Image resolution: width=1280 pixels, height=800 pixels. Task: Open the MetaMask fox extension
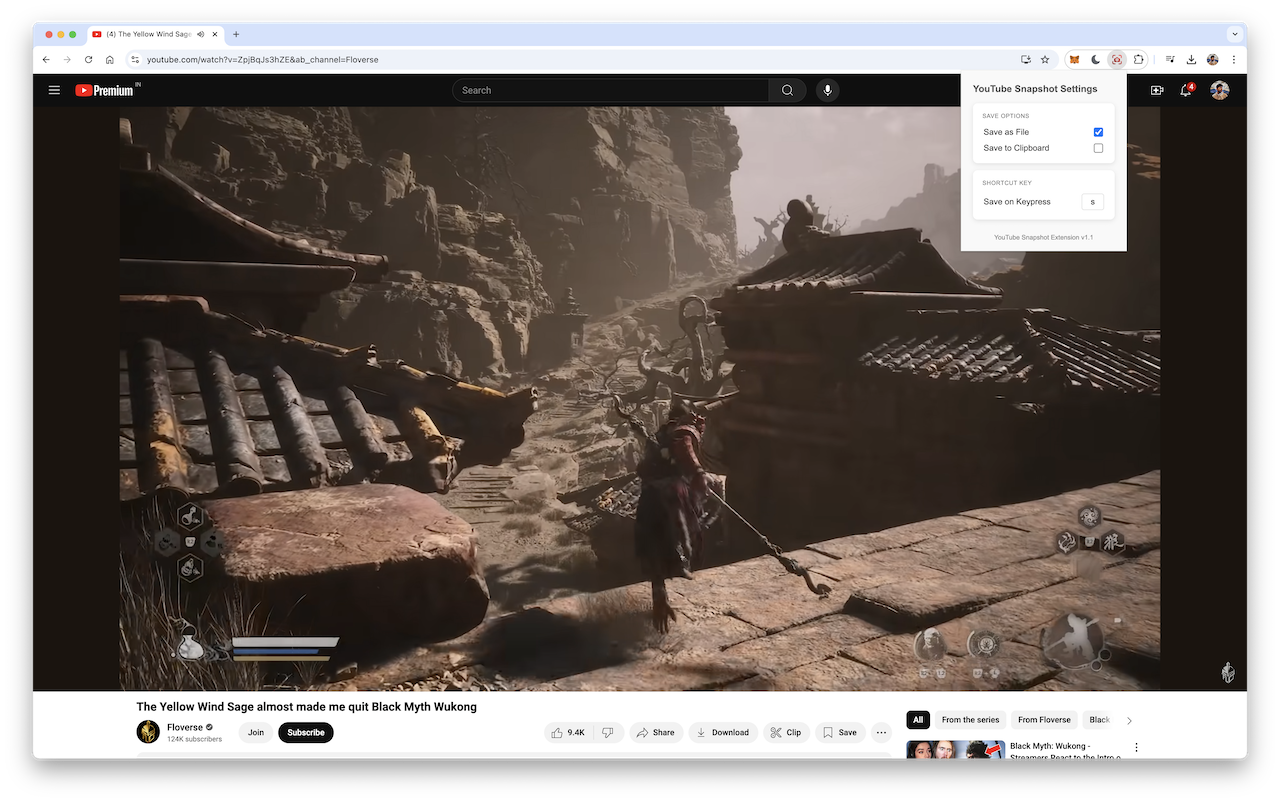[1075, 60]
